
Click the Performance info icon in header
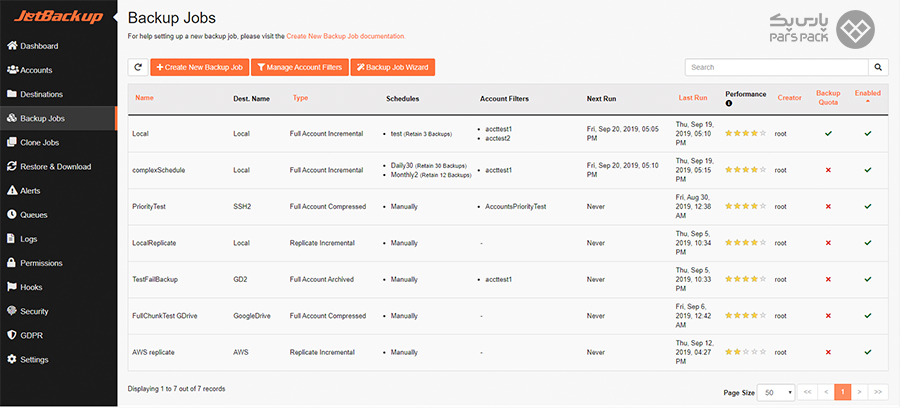[x=729, y=104]
